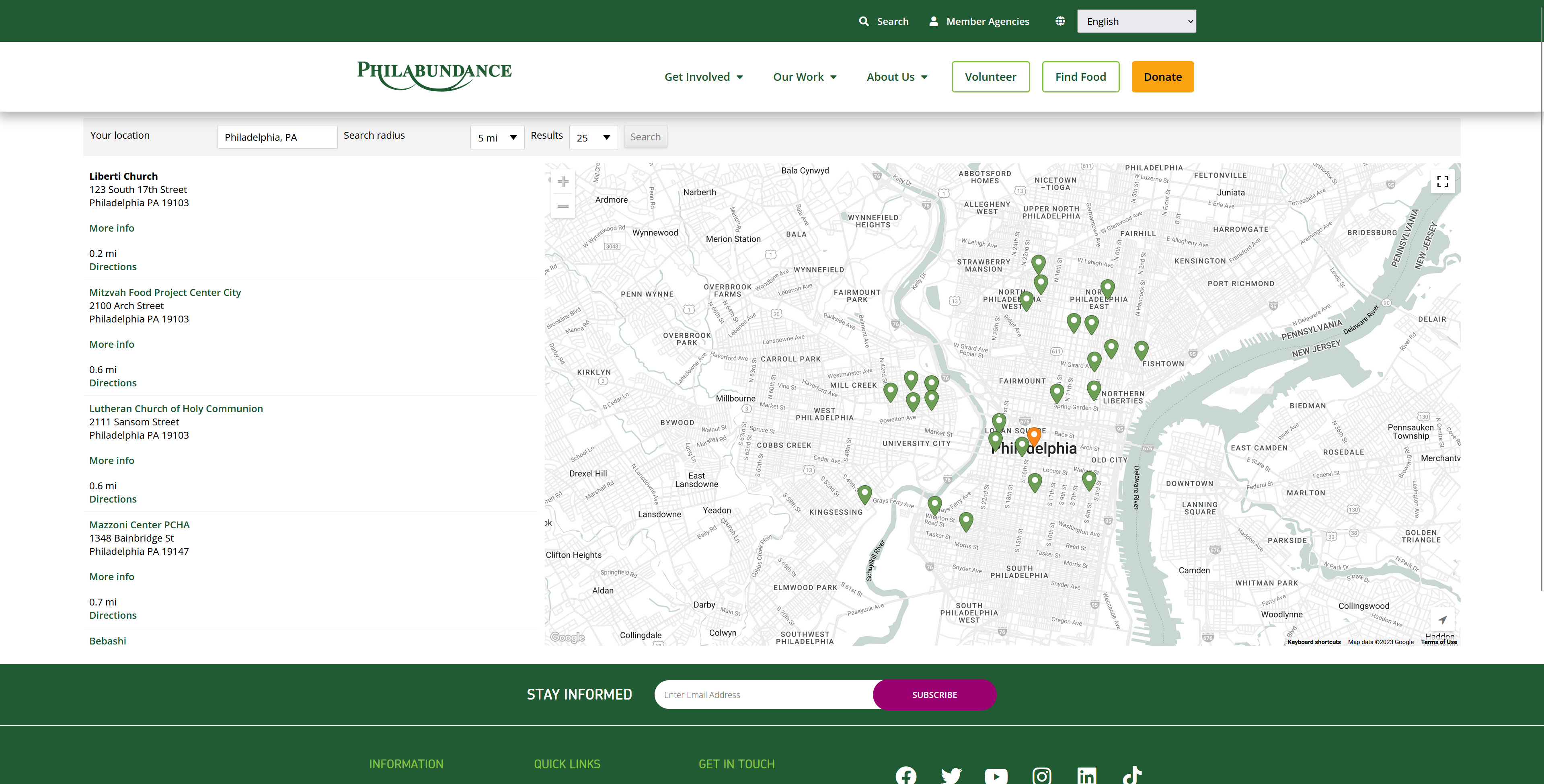The width and height of the screenshot is (1544, 784).
Task: Click the Your location input field
Action: 277,137
